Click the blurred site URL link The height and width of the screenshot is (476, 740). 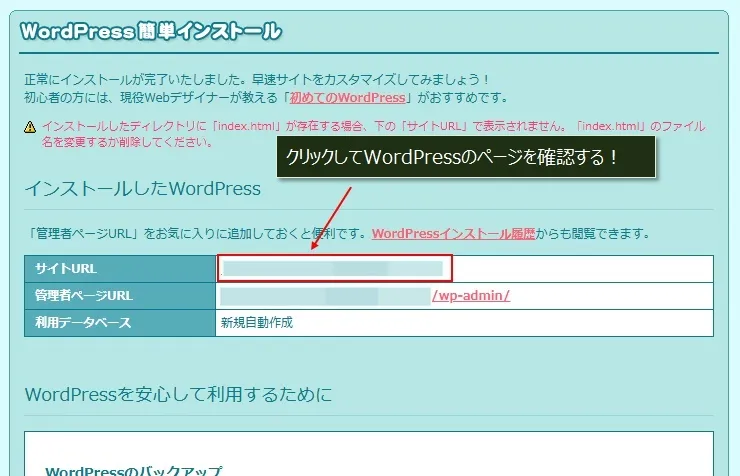pyautogui.click(x=333, y=268)
